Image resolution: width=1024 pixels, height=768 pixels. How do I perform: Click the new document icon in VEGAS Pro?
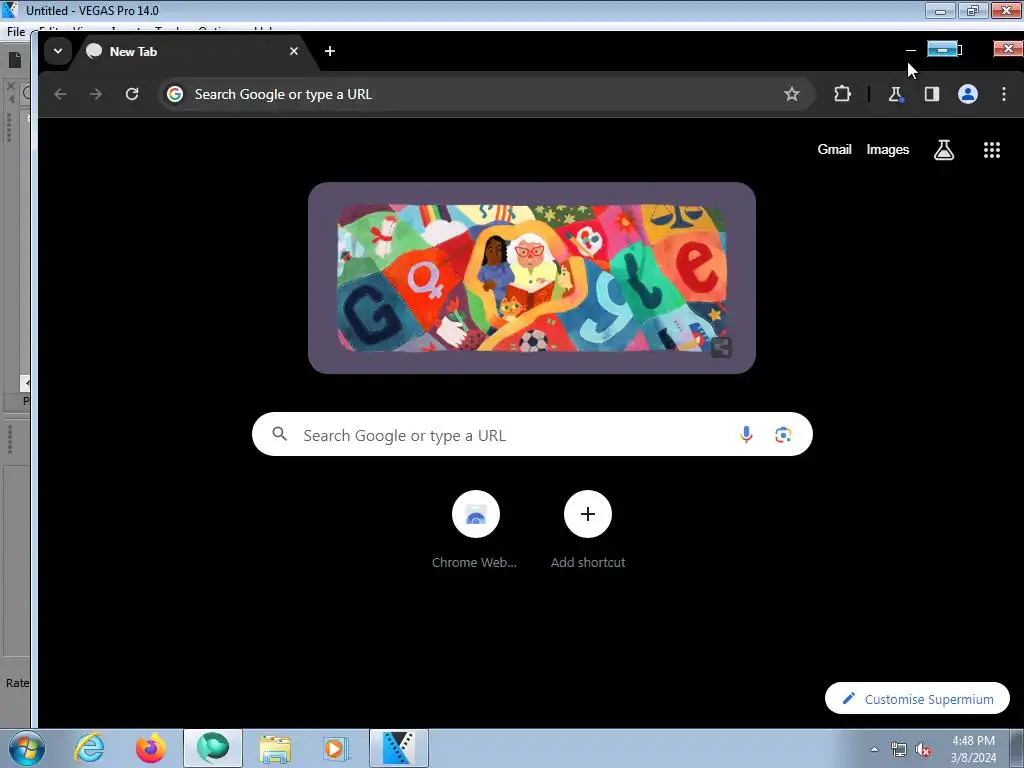click(x=15, y=60)
